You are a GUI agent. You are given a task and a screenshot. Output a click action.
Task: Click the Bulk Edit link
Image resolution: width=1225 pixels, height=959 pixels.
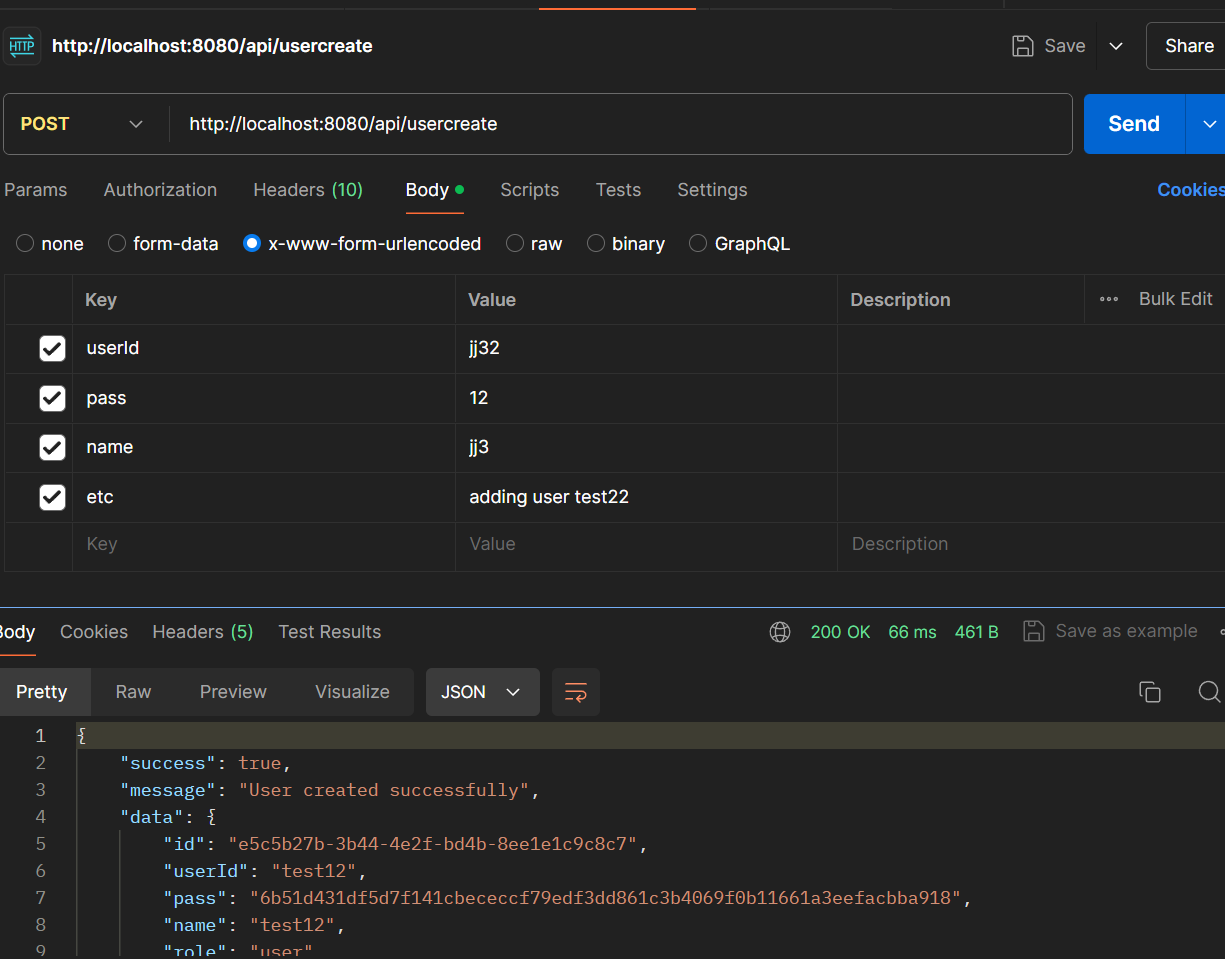[x=1175, y=299]
